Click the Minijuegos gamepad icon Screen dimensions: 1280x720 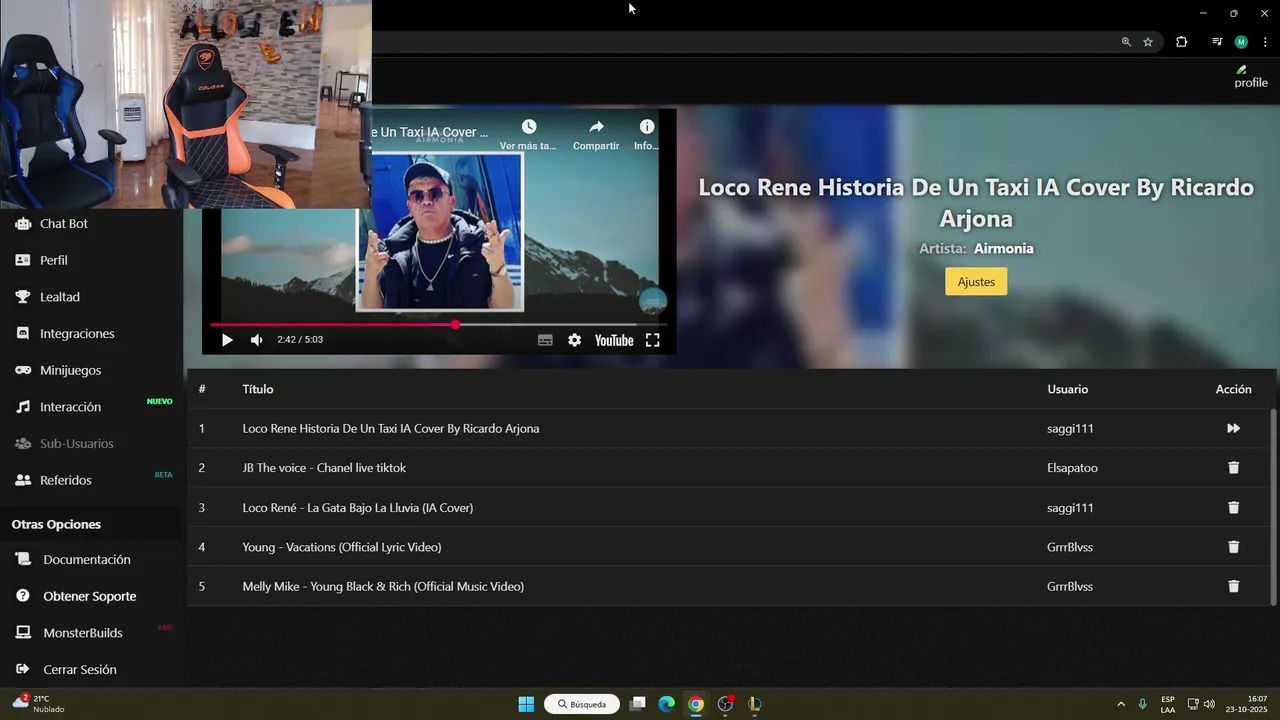point(22,370)
